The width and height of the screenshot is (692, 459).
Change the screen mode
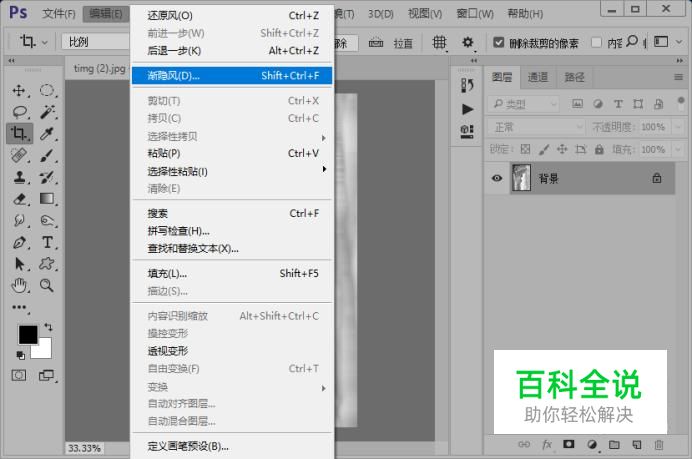(x=46, y=376)
